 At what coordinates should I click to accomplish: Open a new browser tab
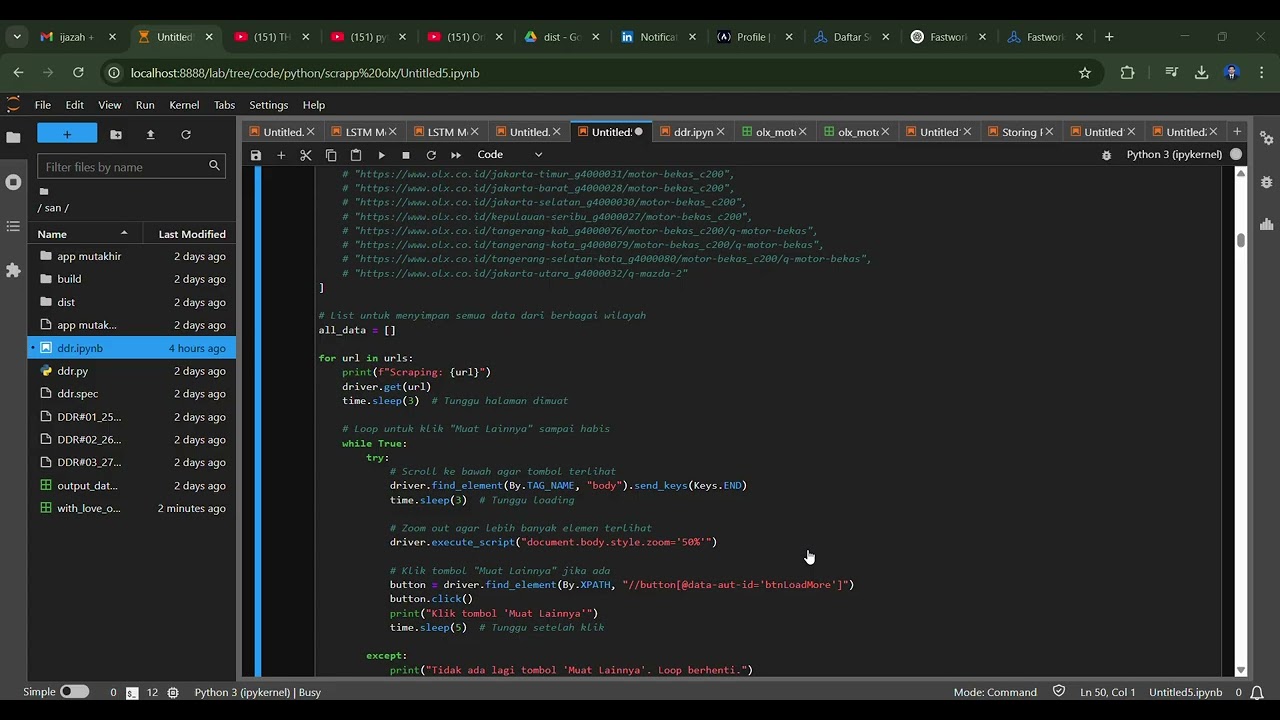pos(1109,37)
